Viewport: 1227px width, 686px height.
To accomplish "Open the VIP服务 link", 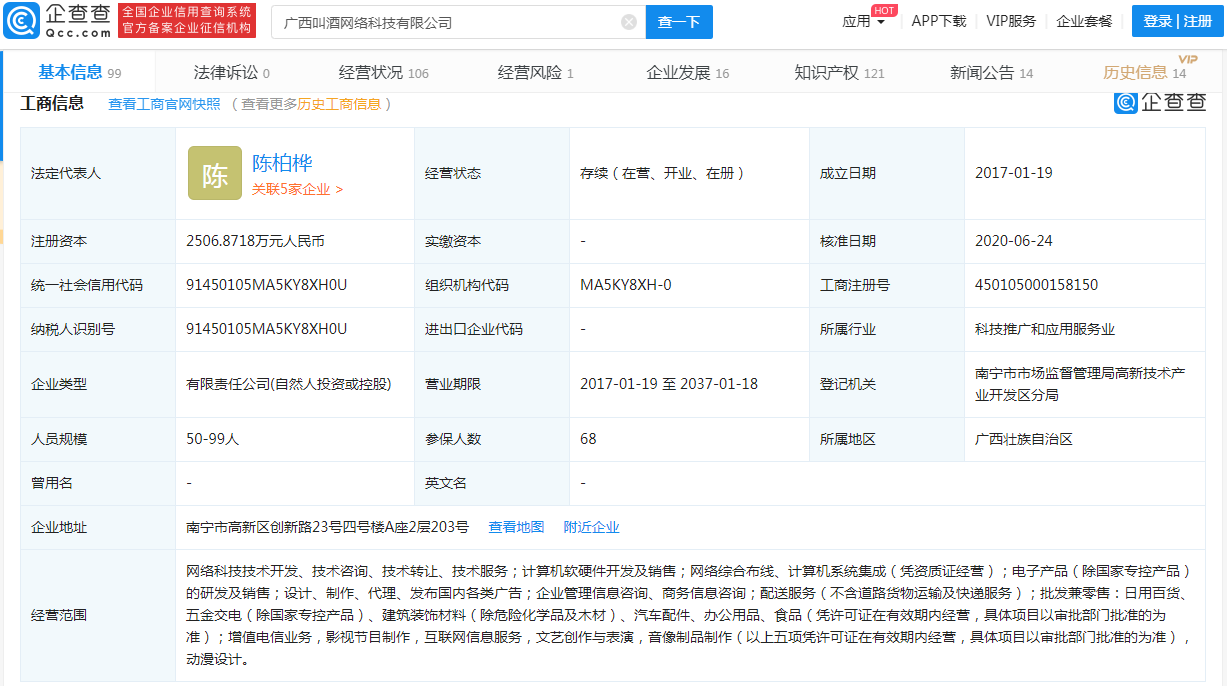I will 1011,21.
